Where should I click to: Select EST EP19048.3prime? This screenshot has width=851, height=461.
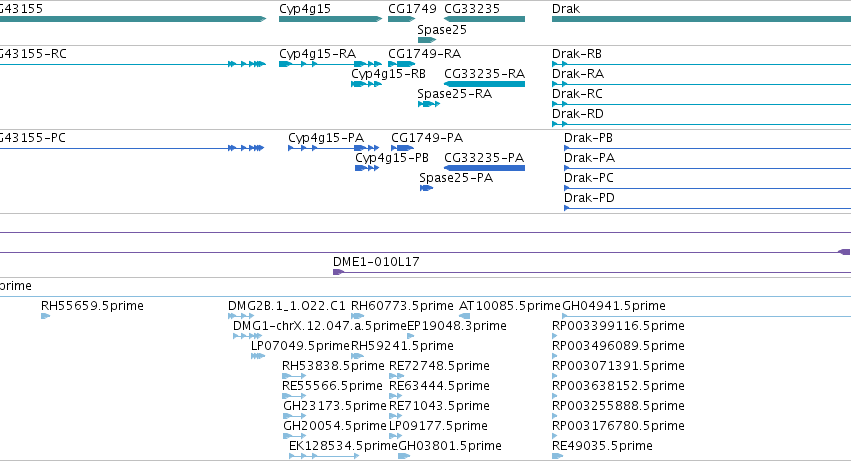(x=411, y=336)
